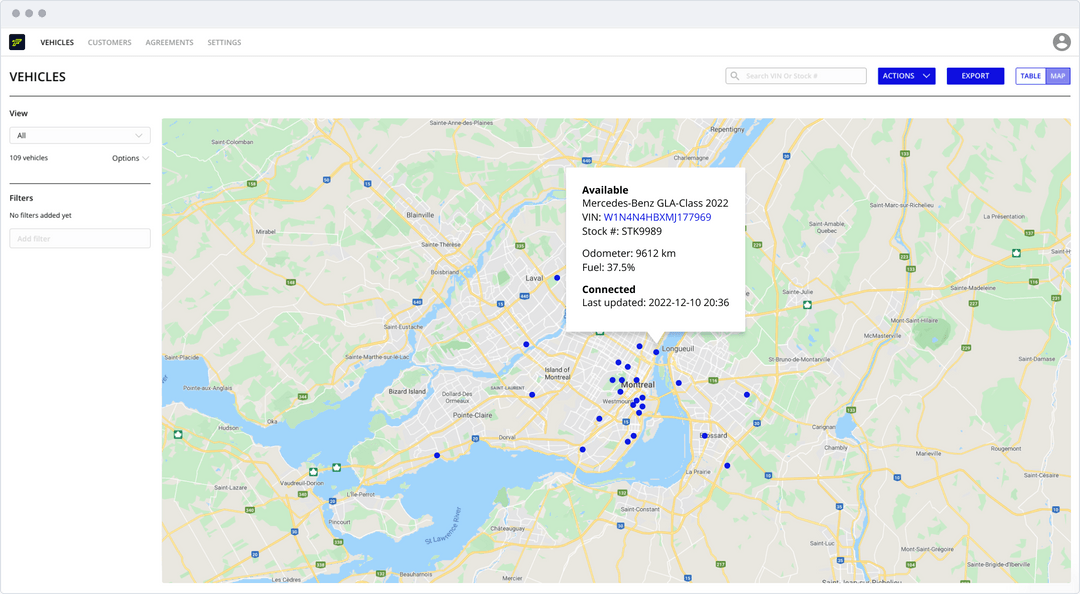Image resolution: width=1080 pixels, height=594 pixels.
Task: Click the Add filter input field
Action: click(x=79, y=238)
